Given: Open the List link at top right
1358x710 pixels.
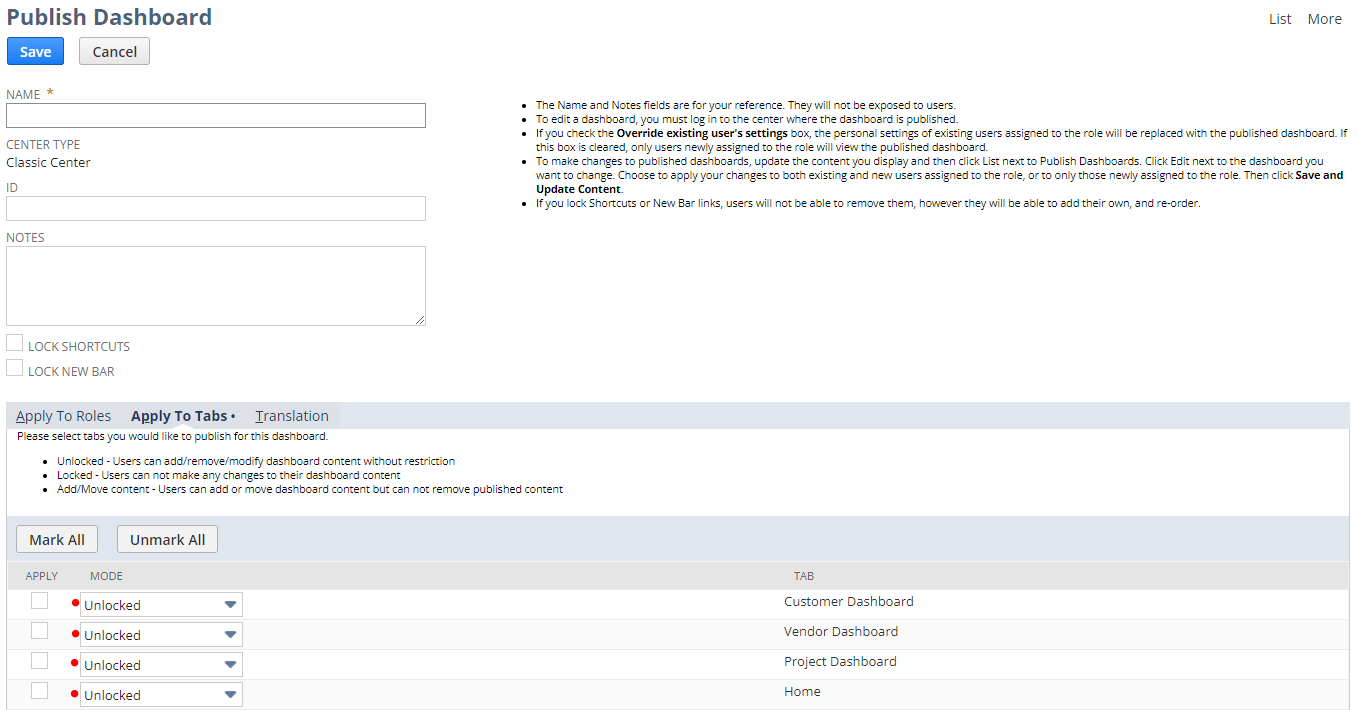Looking at the screenshot, I should pos(1279,18).
